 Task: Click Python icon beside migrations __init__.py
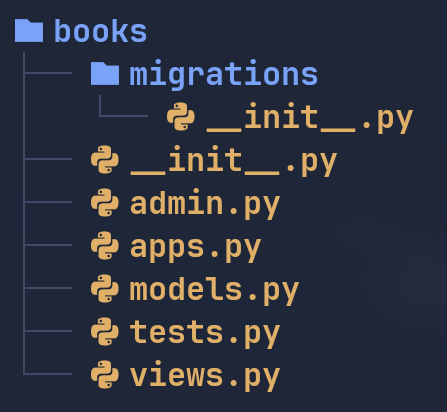point(181,117)
